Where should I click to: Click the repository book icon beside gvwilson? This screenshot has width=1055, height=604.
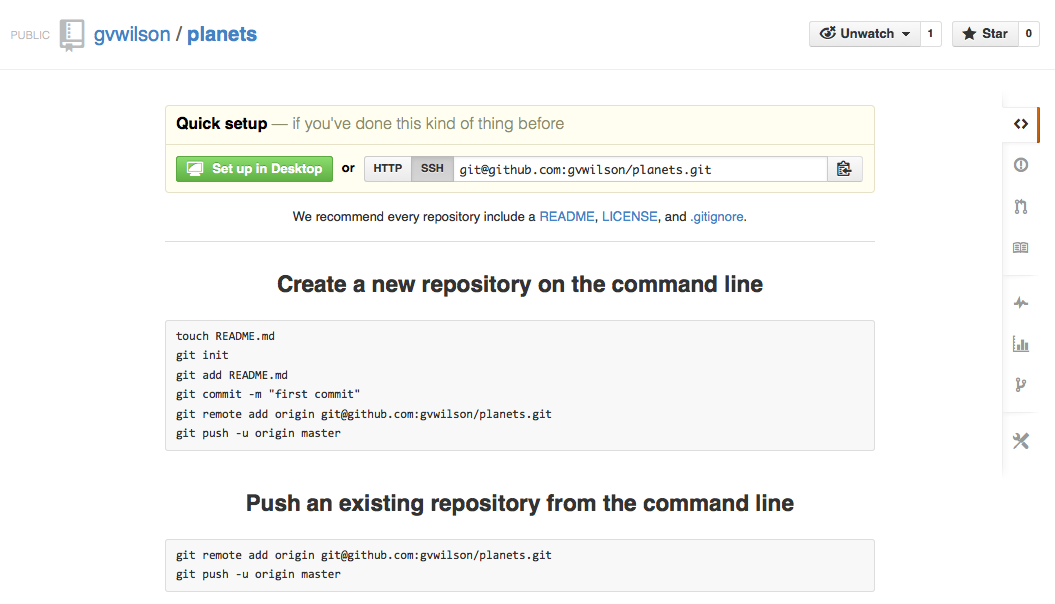pyautogui.click(x=71, y=34)
